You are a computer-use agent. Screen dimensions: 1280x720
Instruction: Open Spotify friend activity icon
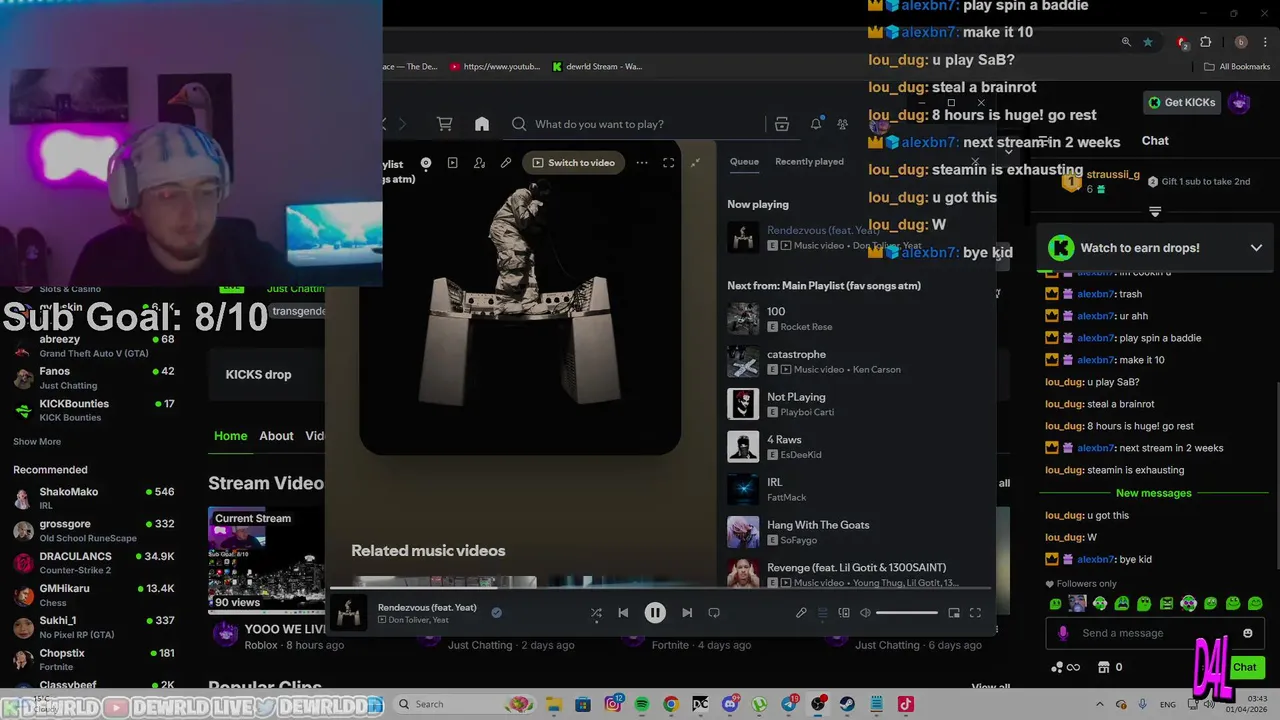[843, 124]
